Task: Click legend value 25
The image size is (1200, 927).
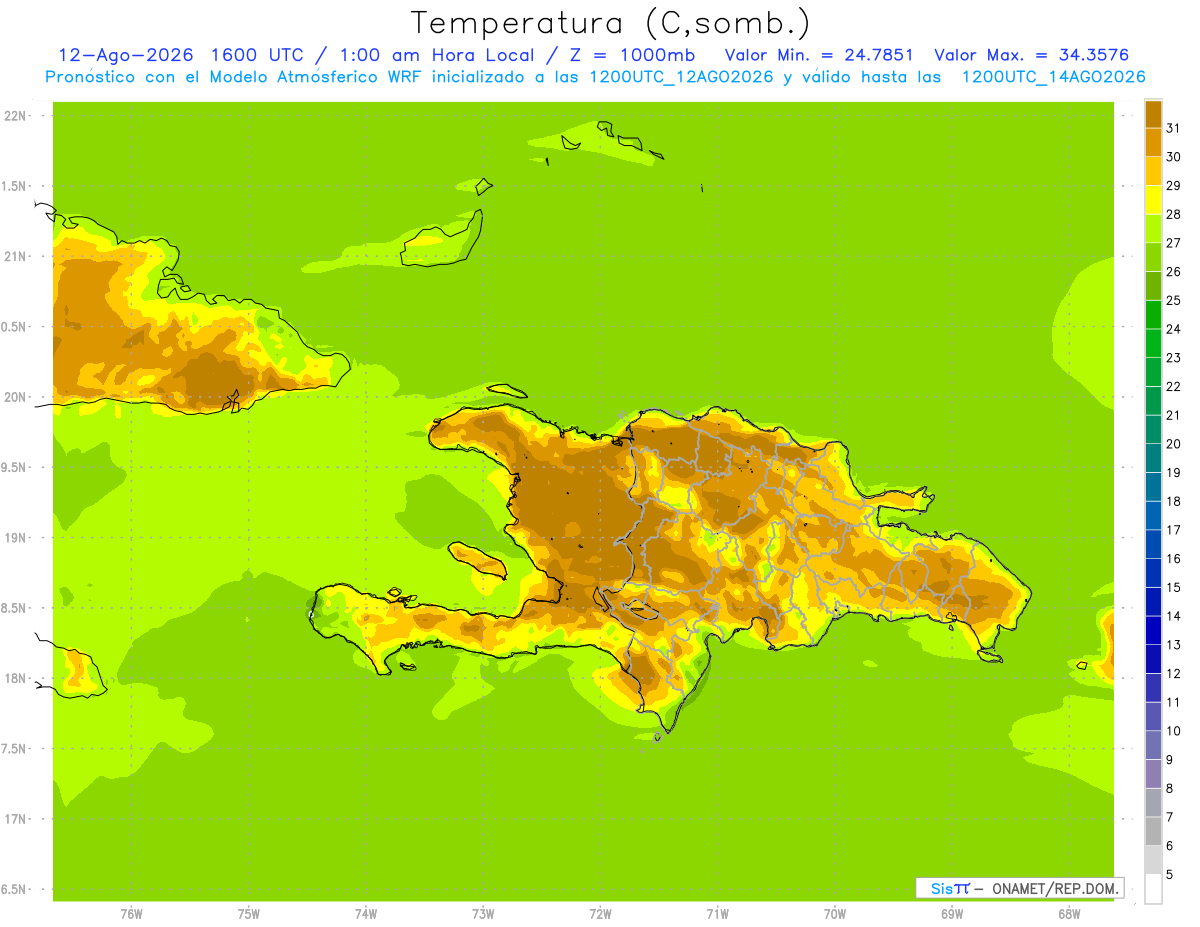Action: pos(1173,300)
